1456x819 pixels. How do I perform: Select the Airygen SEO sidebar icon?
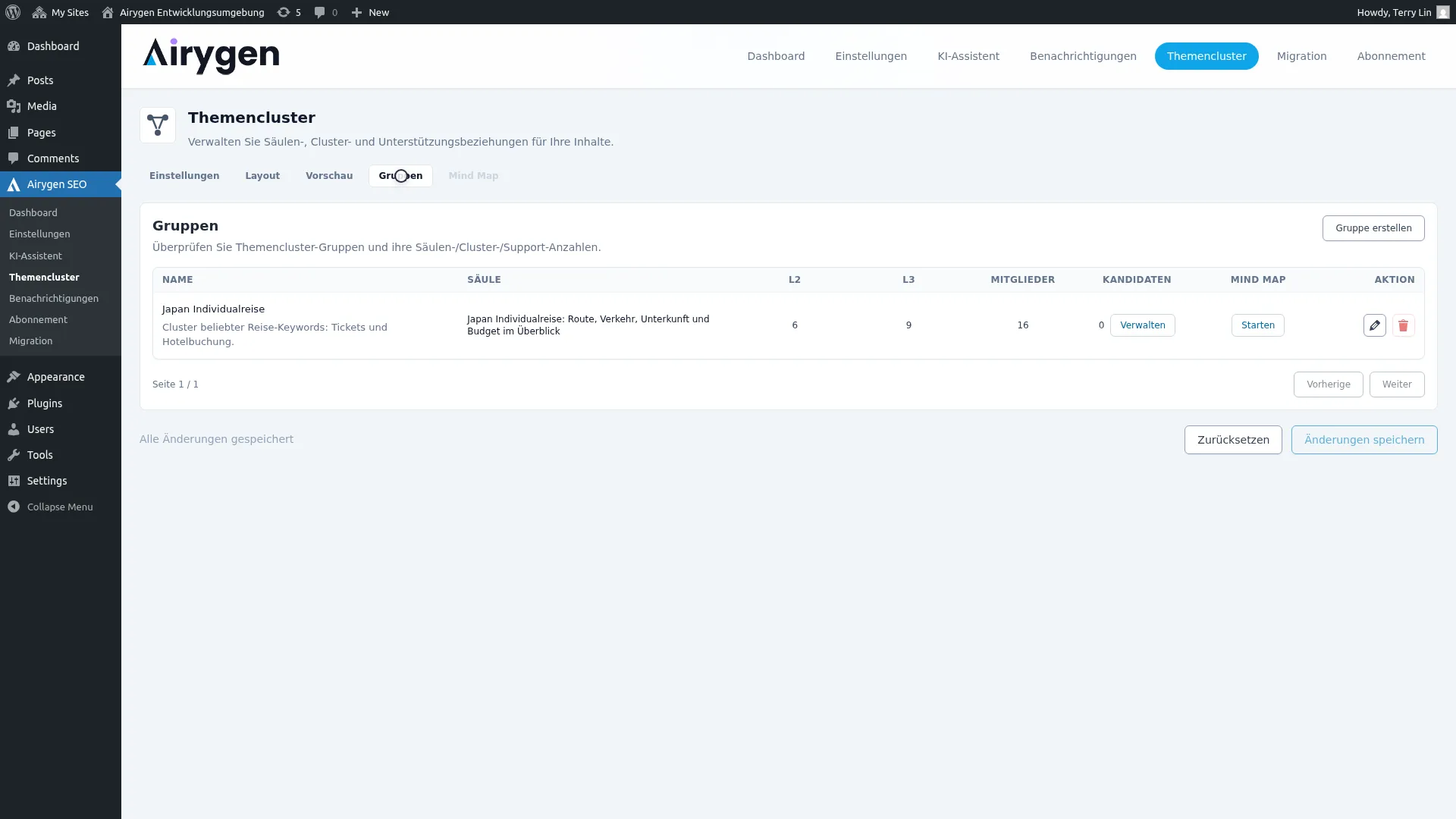pos(14,184)
